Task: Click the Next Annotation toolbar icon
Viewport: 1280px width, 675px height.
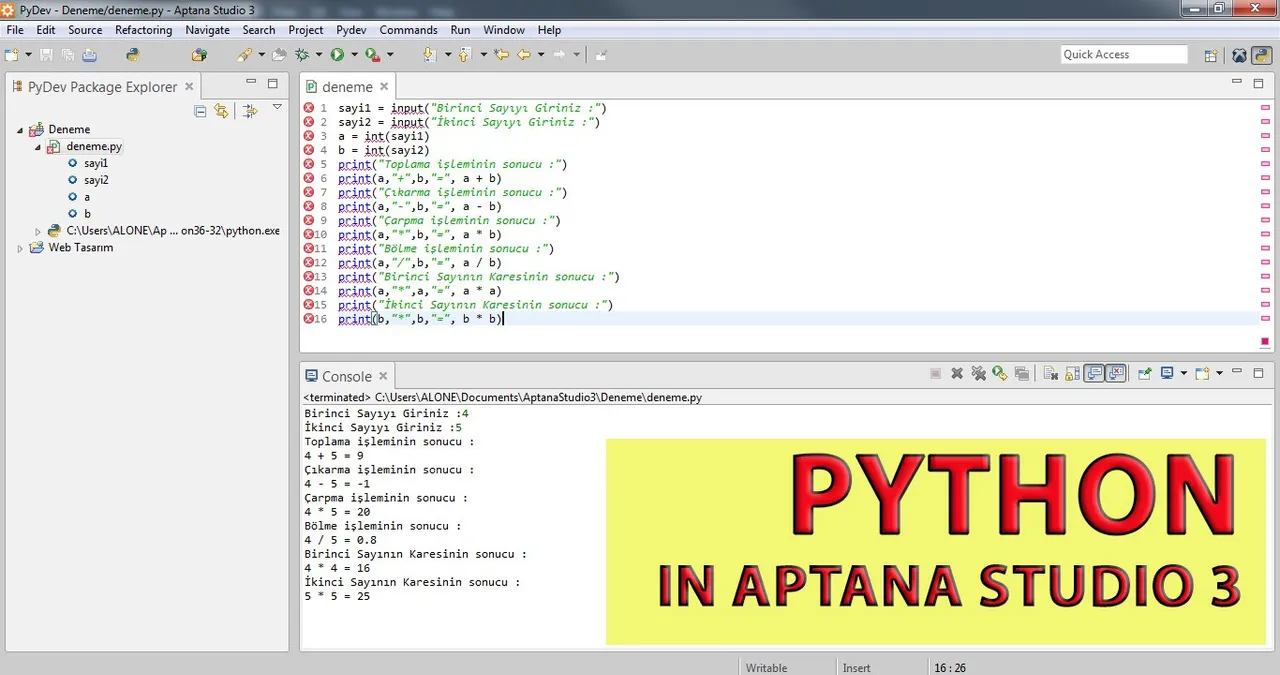Action: pos(429,55)
